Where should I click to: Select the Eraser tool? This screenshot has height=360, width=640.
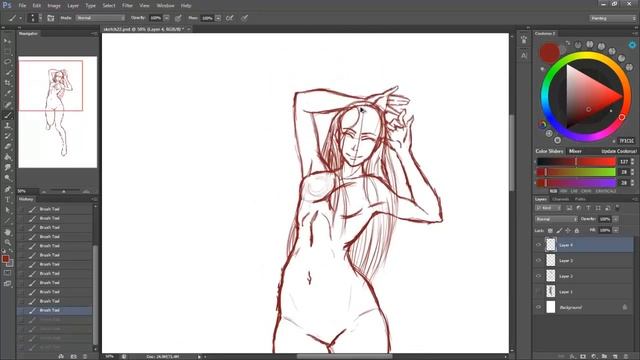coord(7,147)
